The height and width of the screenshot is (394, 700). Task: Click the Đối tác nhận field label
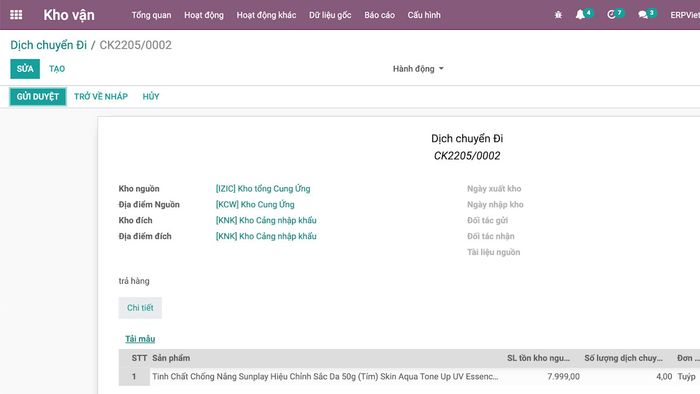click(491, 236)
